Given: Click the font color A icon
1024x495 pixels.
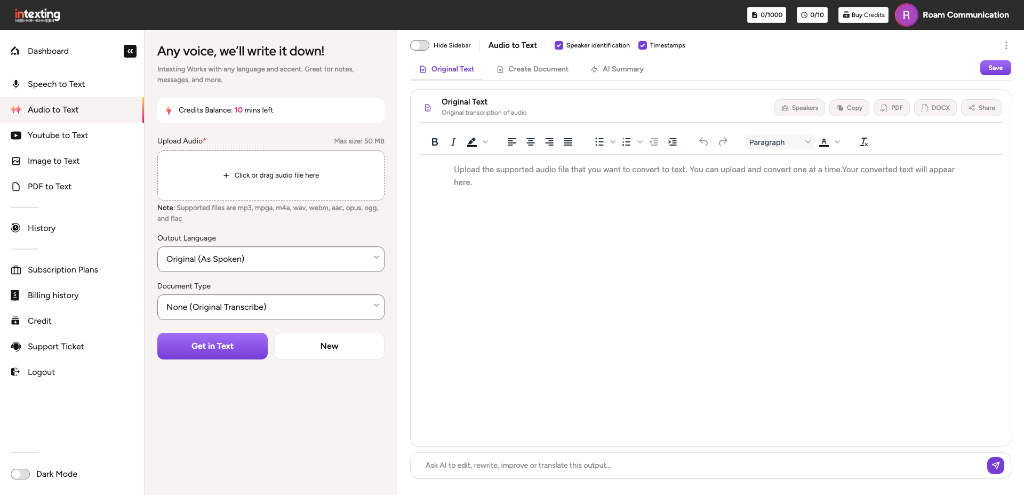Looking at the screenshot, I should click(824, 142).
